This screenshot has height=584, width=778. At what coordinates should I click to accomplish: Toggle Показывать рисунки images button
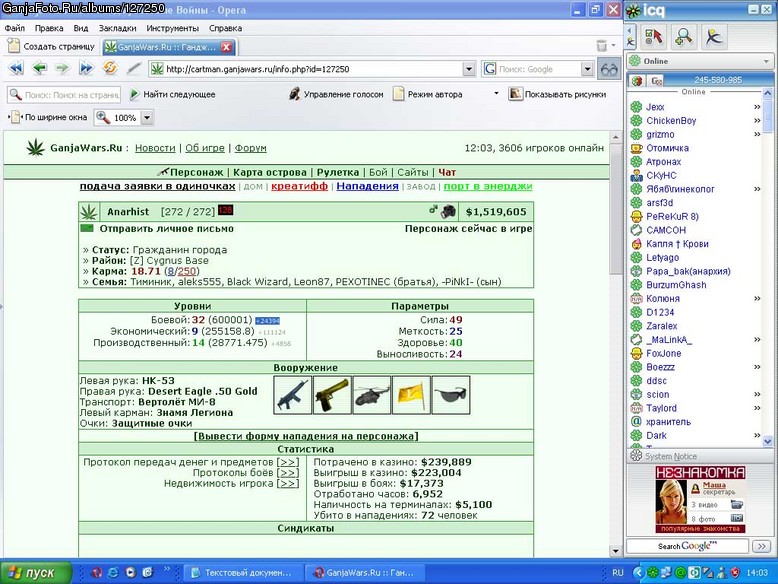[x=557, y=94]
